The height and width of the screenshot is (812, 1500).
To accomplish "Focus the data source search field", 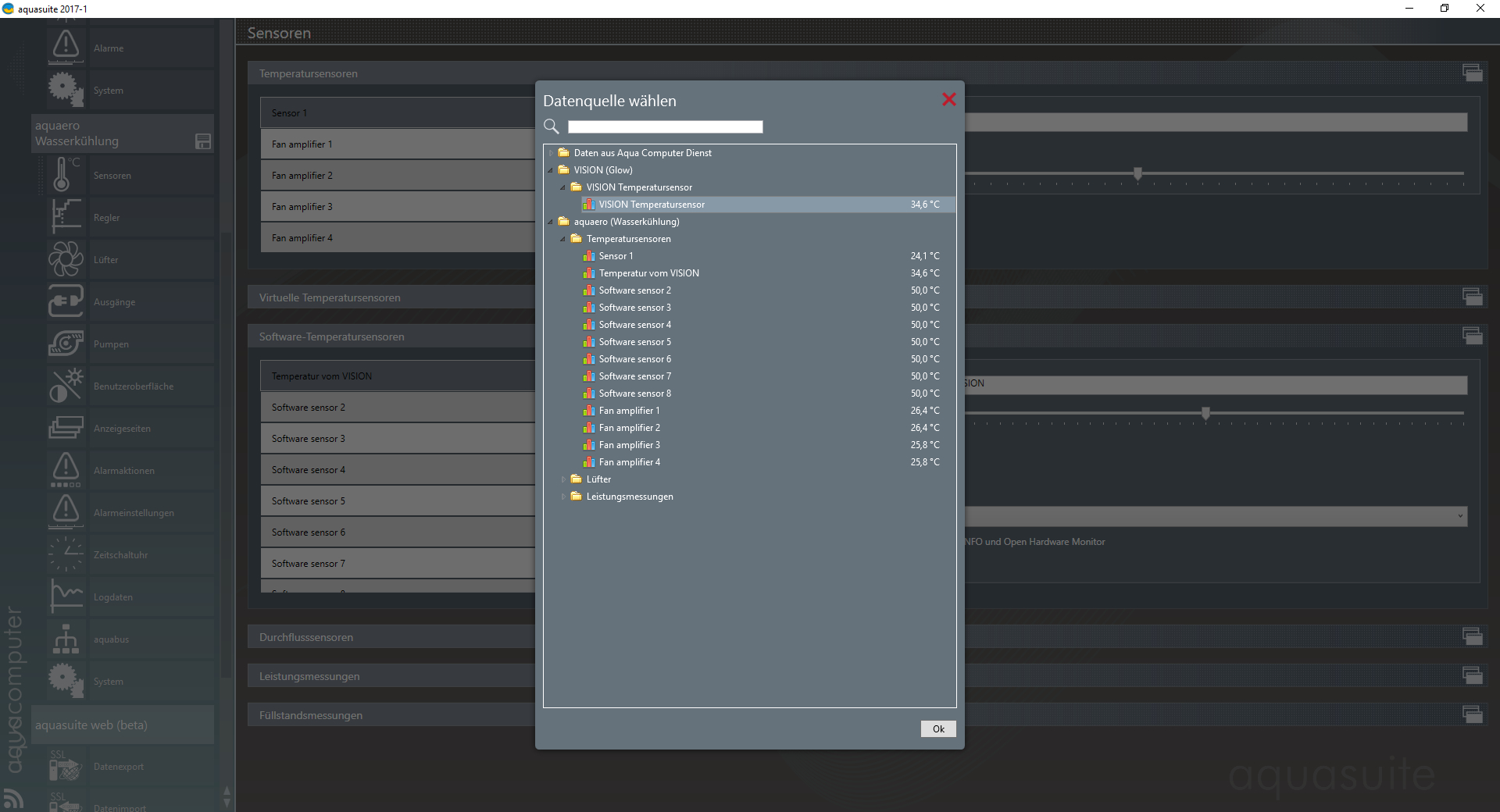I will tap(665, 126).
